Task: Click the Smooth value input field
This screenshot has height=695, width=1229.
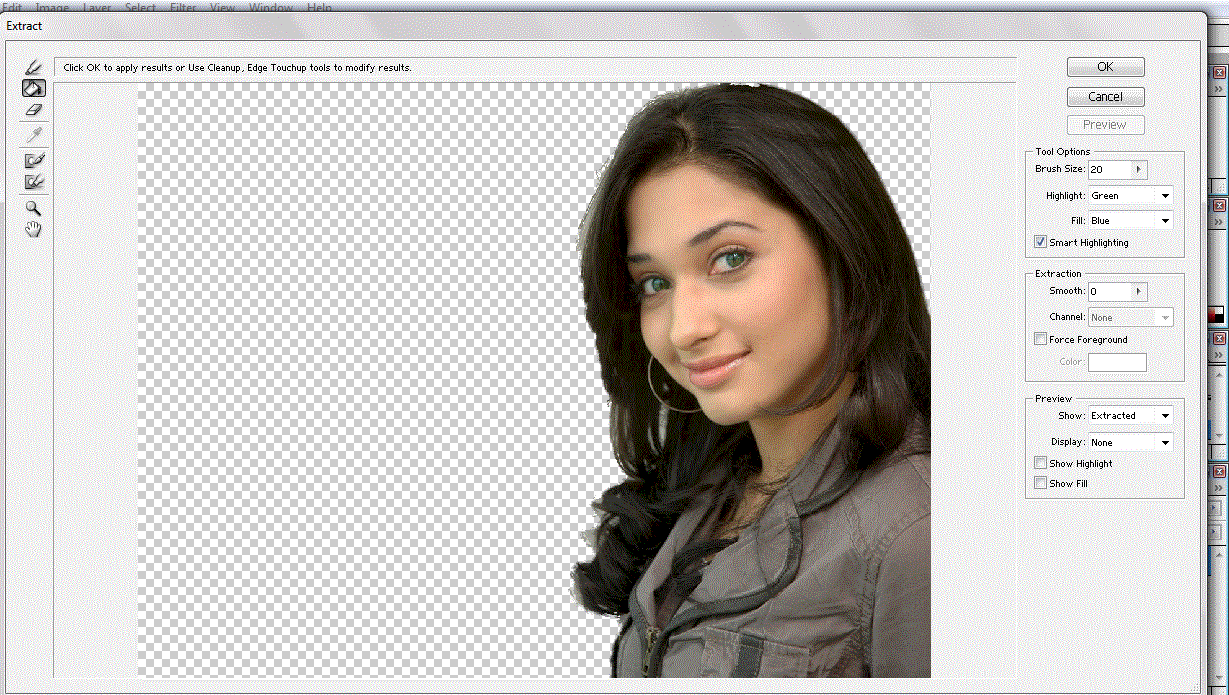Action: coord(1108,291)
